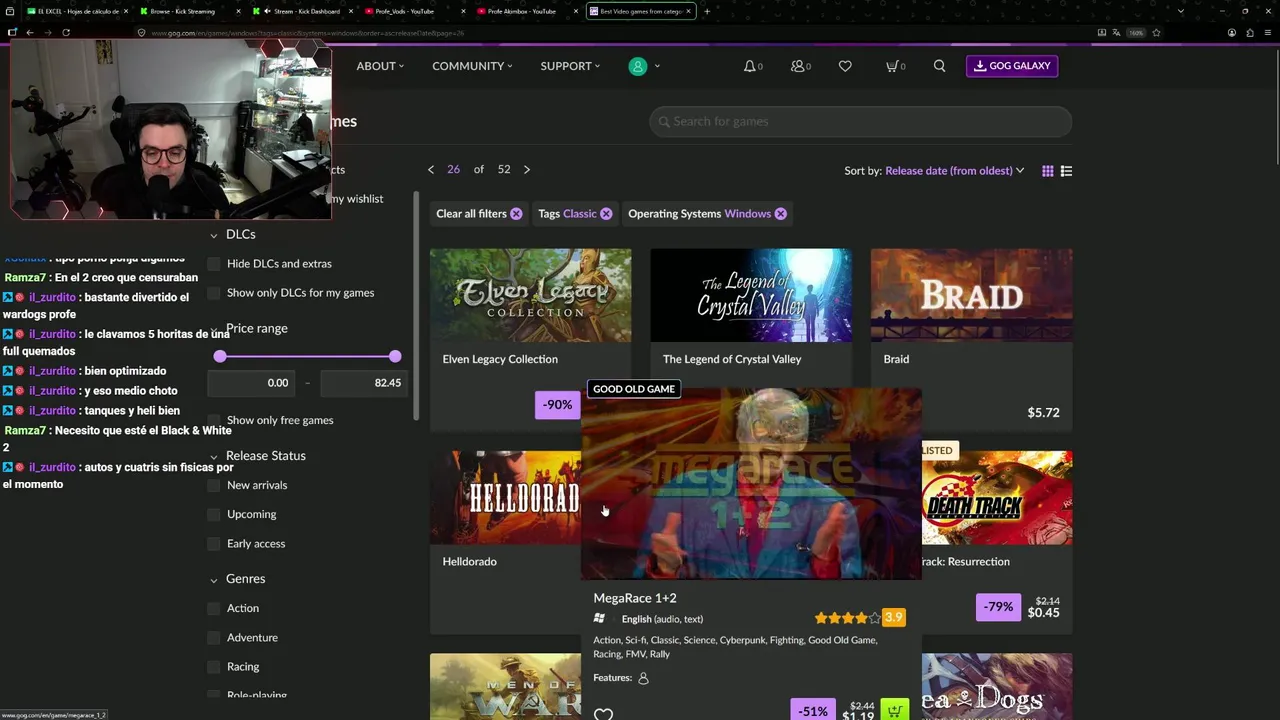Open a new browser tab
This screenshot has height=720, width=1280.
(x=707, y=11)
